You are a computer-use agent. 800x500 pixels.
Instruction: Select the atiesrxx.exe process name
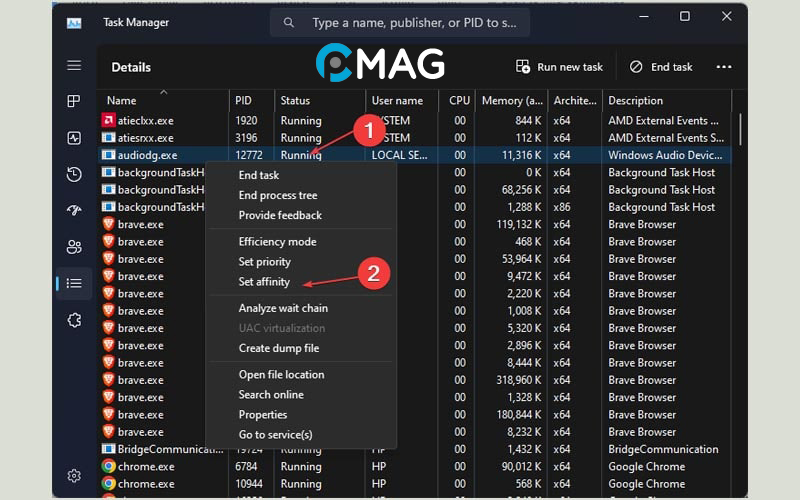145,138
